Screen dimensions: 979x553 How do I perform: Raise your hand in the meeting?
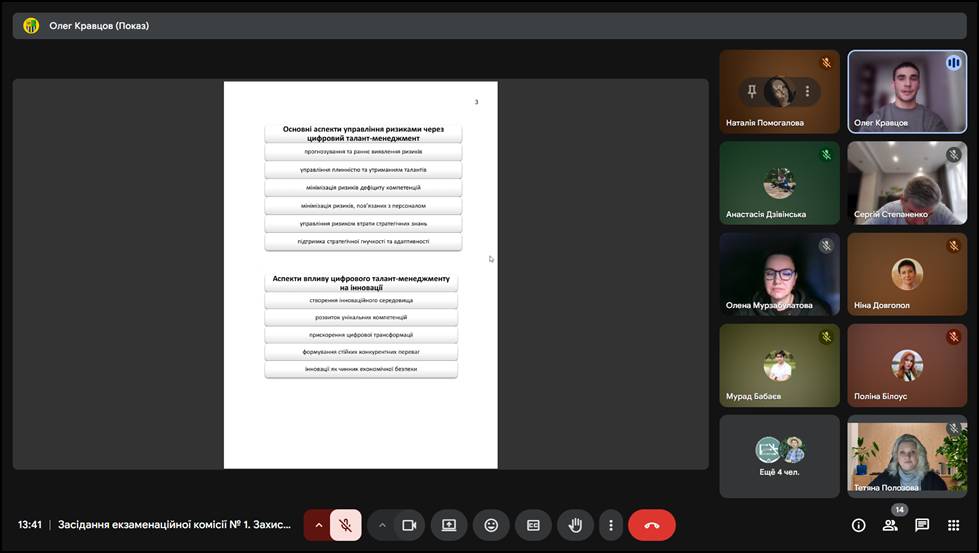tap(575, 525)
